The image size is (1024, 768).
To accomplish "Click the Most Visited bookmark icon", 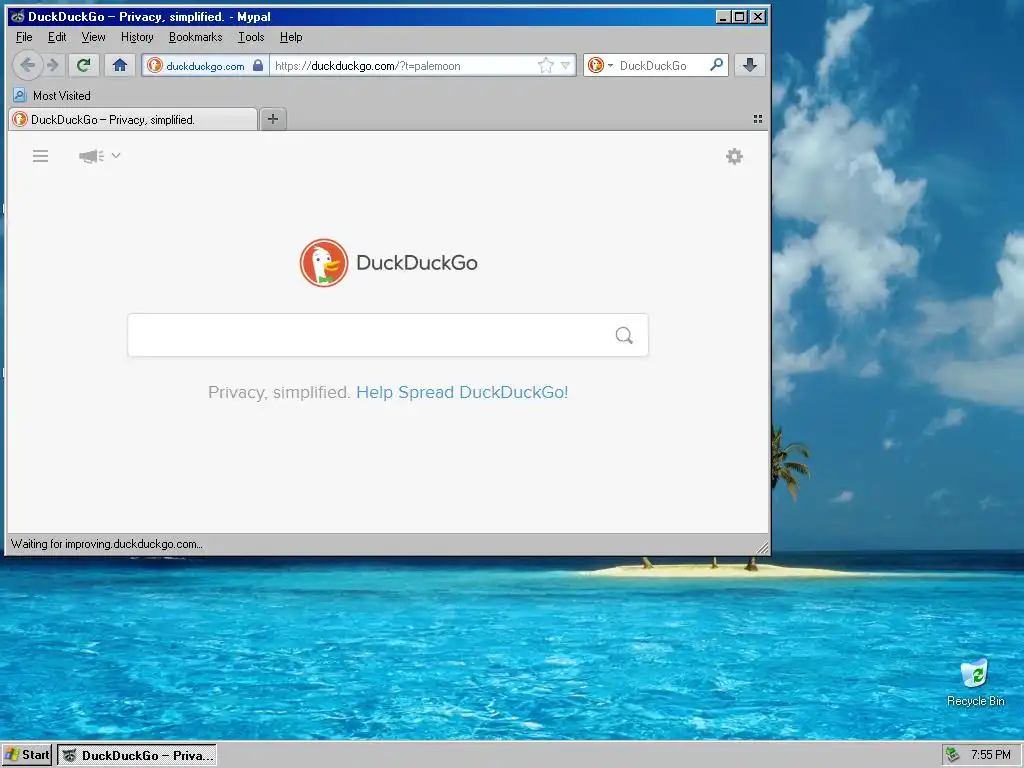I will point(20,95).
